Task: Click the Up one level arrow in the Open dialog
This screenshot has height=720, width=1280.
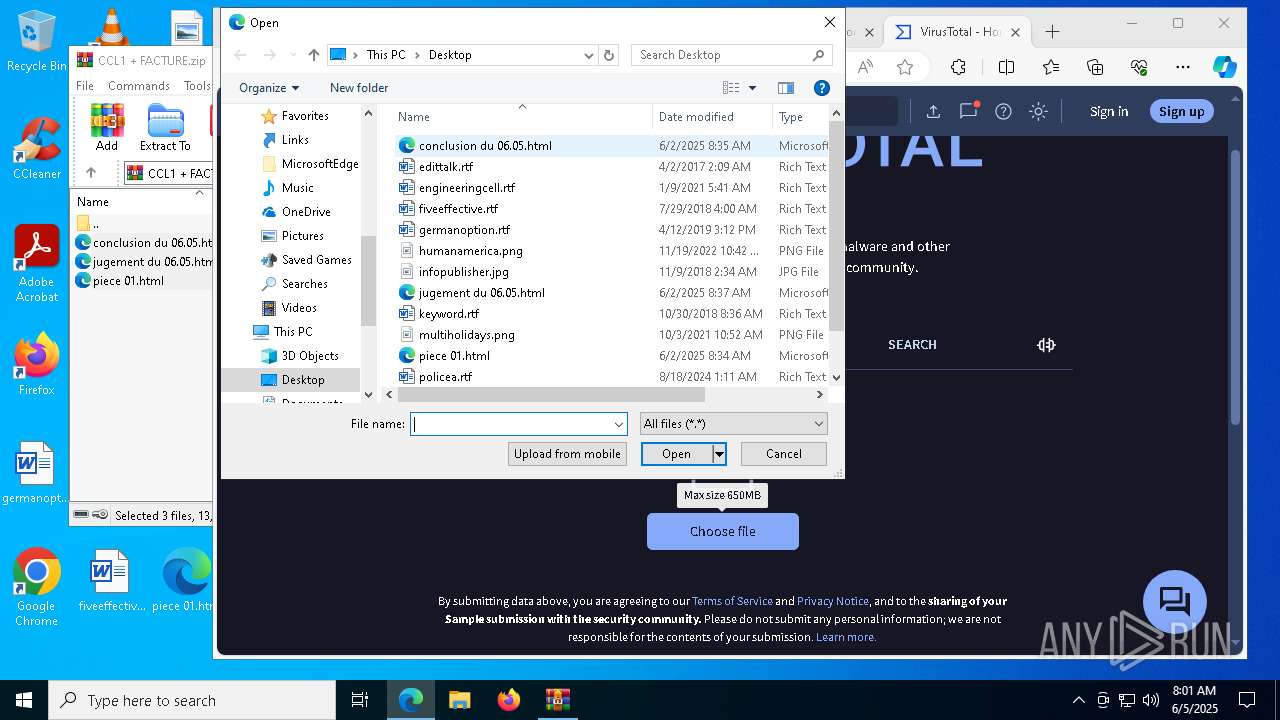Action: click(314, 55)
